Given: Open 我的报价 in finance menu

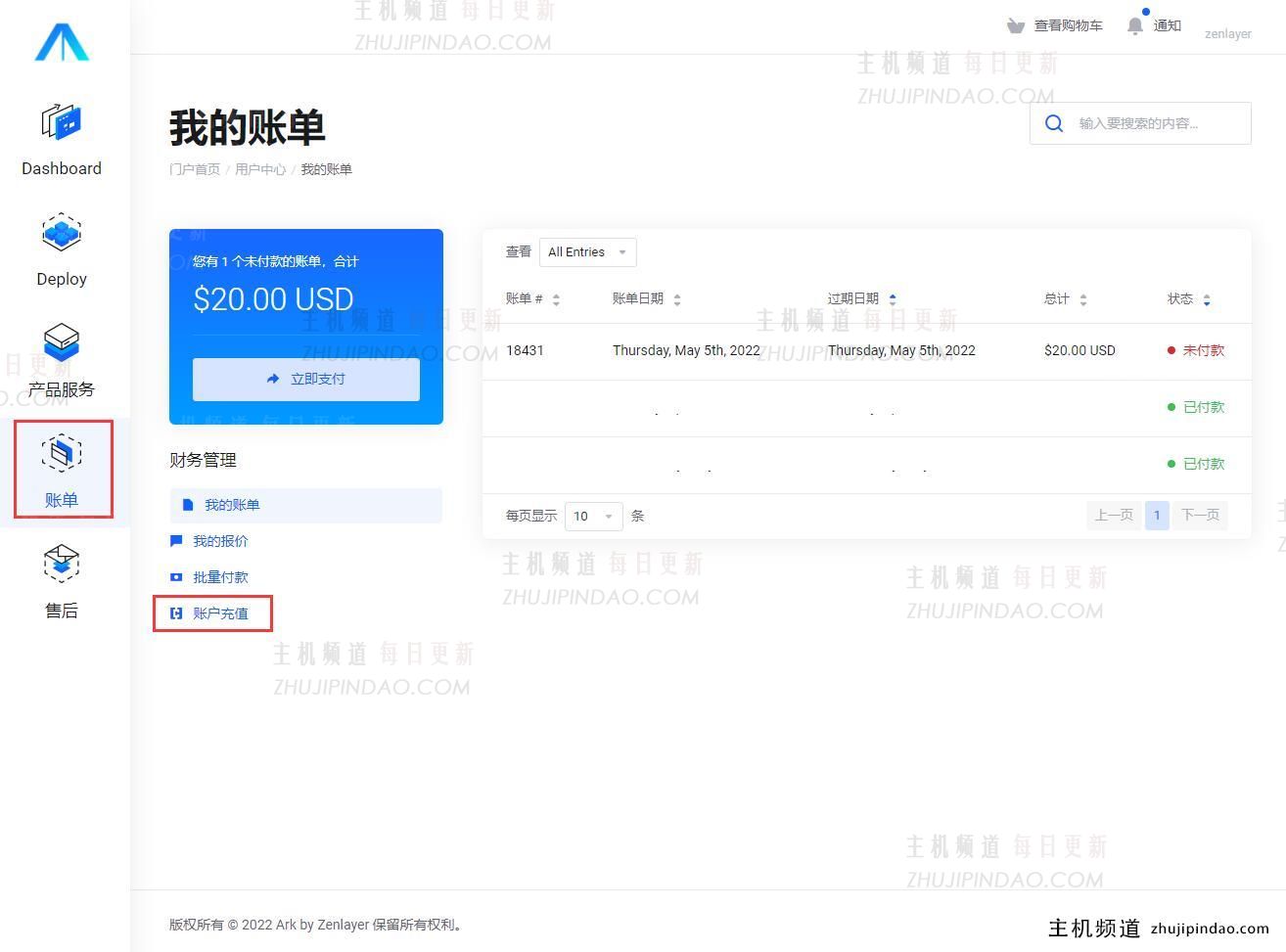Looking at the screenshot, I should click(x=220, y=541).
